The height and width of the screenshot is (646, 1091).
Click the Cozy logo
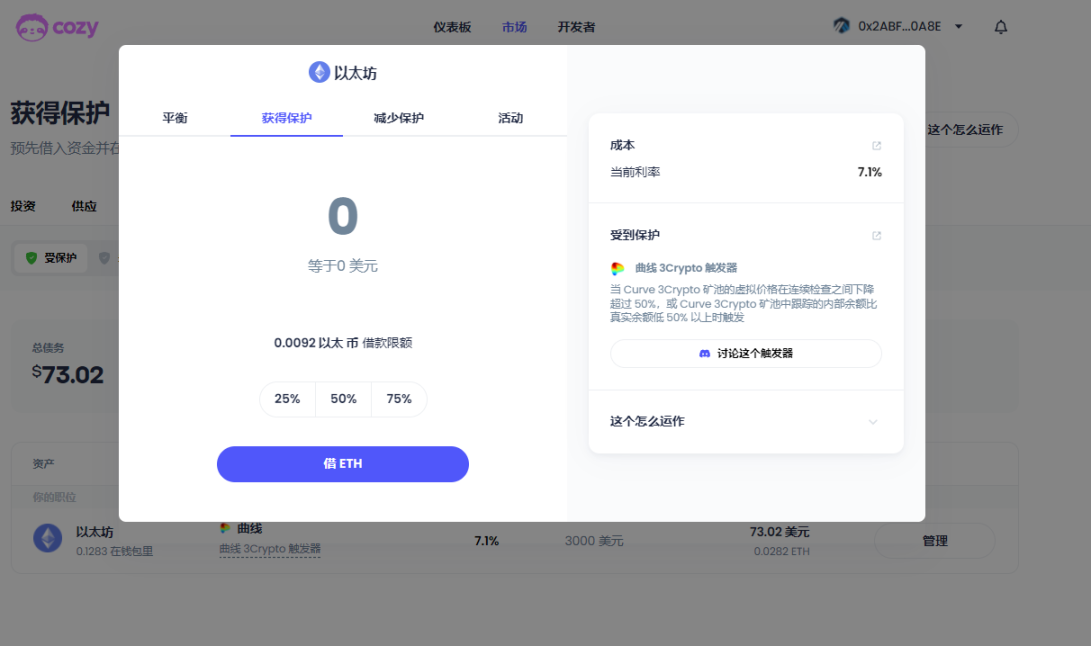(x=57, y=27)
